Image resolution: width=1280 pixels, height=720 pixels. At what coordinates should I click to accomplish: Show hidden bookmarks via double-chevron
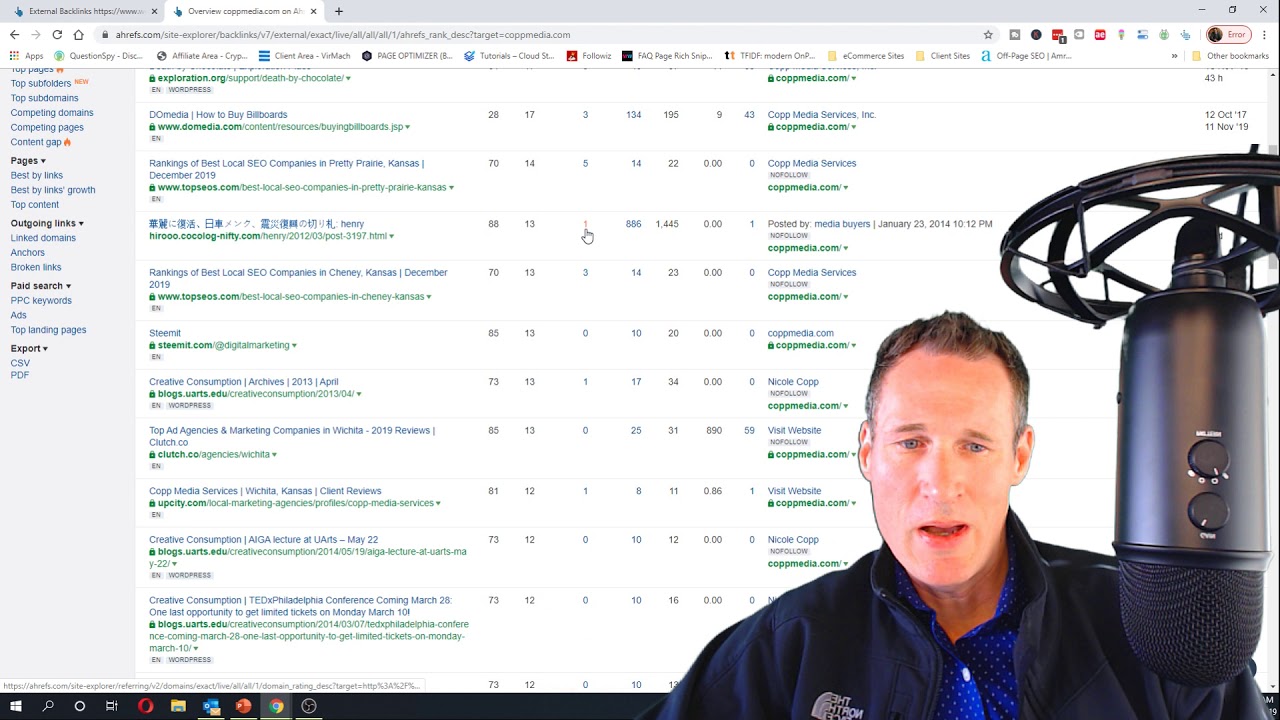(x=1174, y=56)
